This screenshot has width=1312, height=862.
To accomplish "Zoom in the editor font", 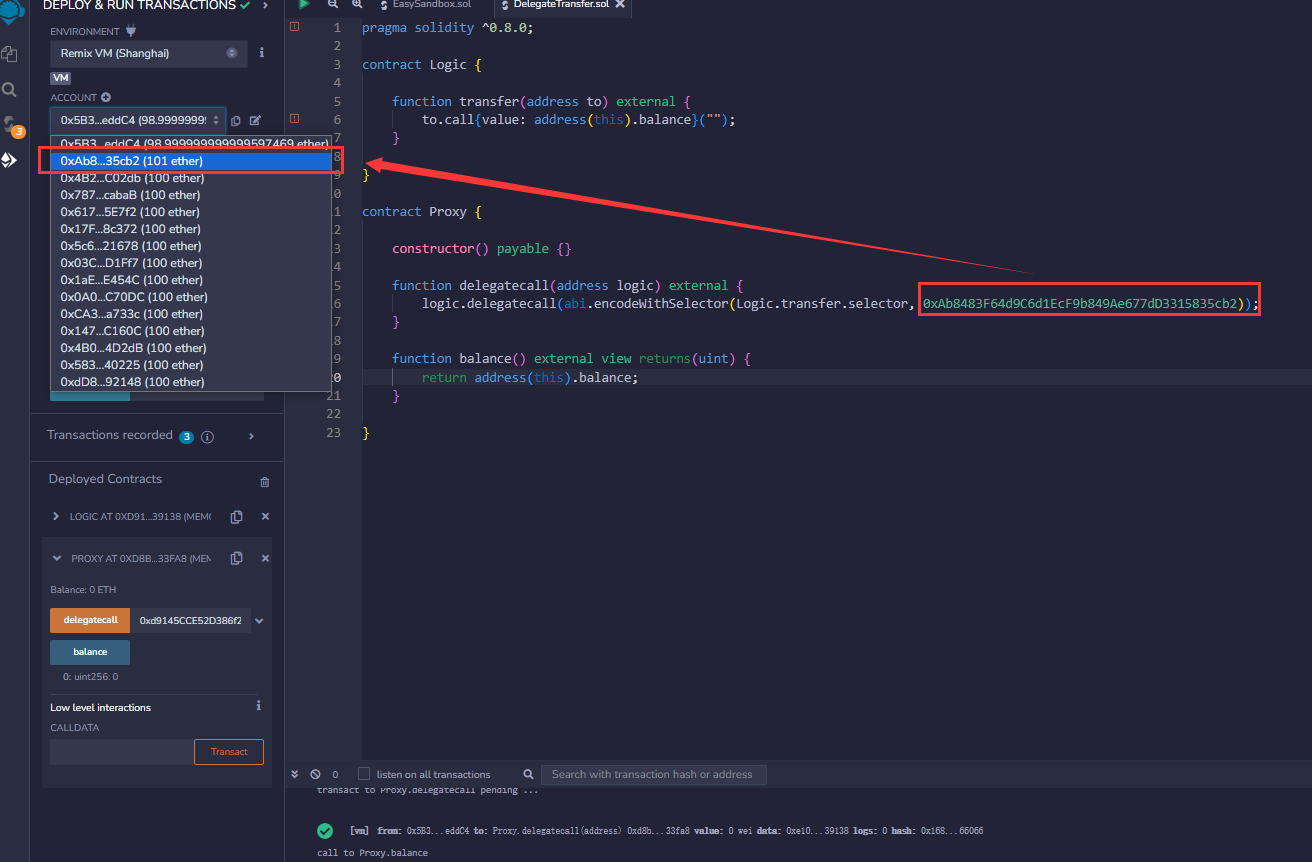I will click(357, 5).
